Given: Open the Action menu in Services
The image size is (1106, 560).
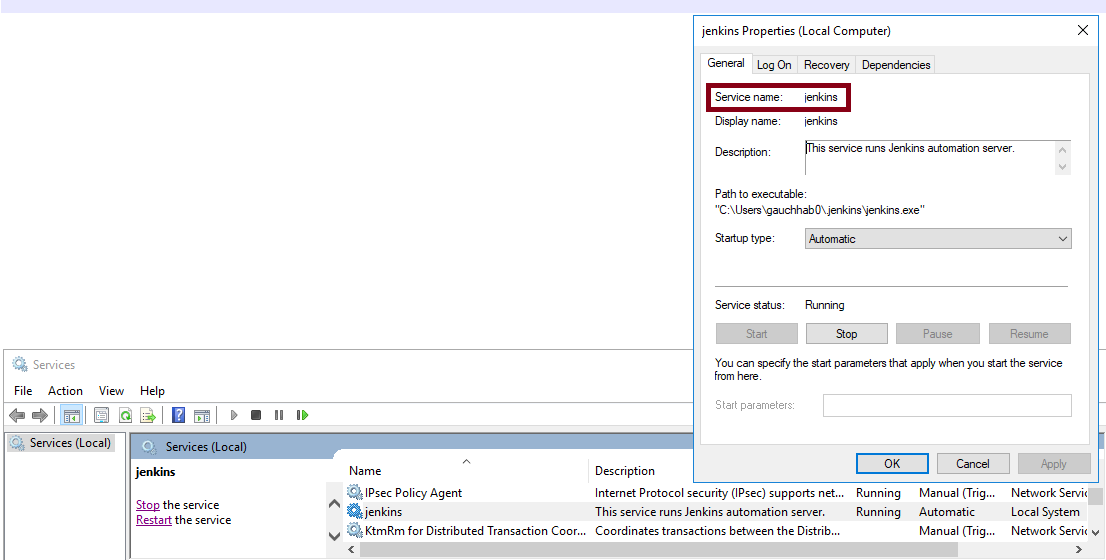Looking at the screenshot, I should (x=65, y=391).
